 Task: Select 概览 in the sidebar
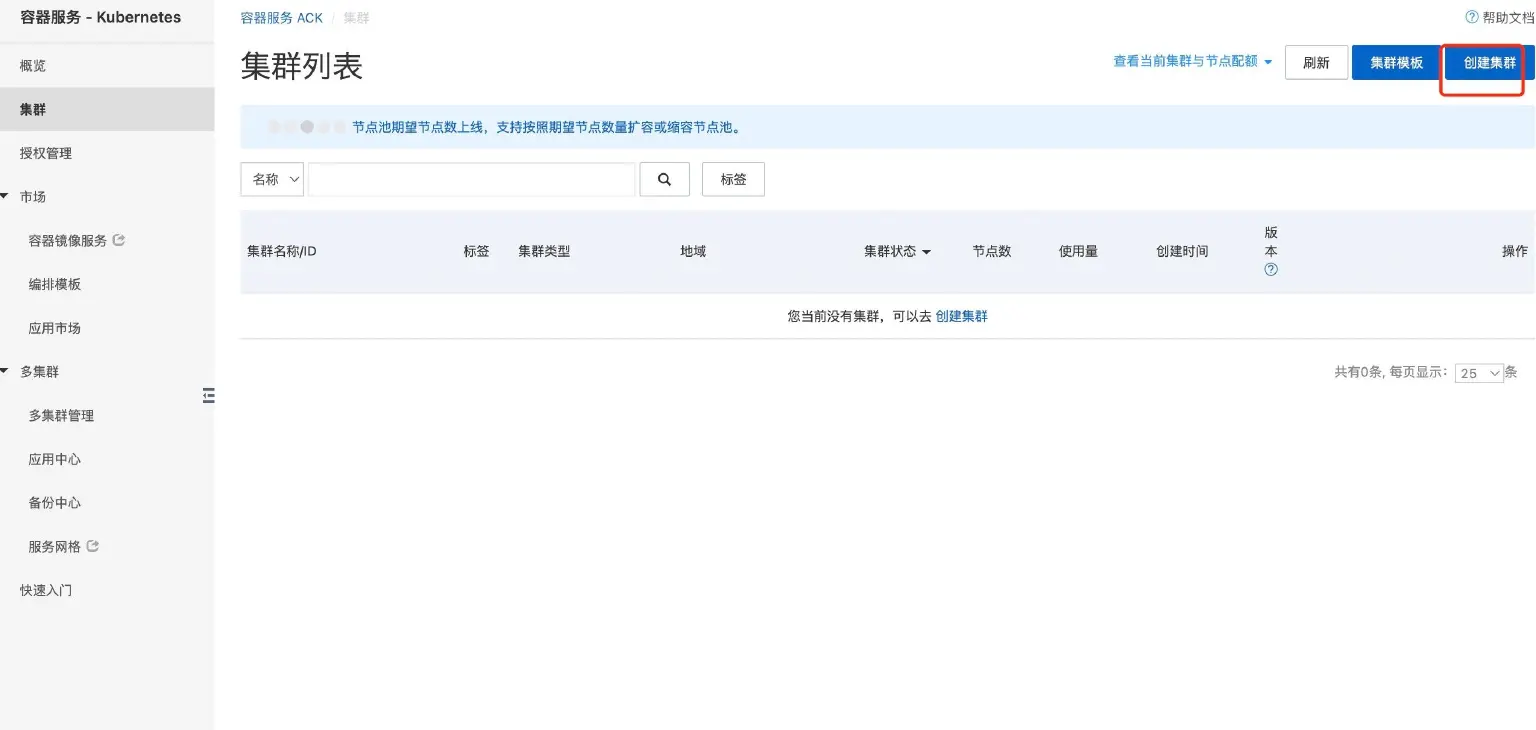point(35,65)
